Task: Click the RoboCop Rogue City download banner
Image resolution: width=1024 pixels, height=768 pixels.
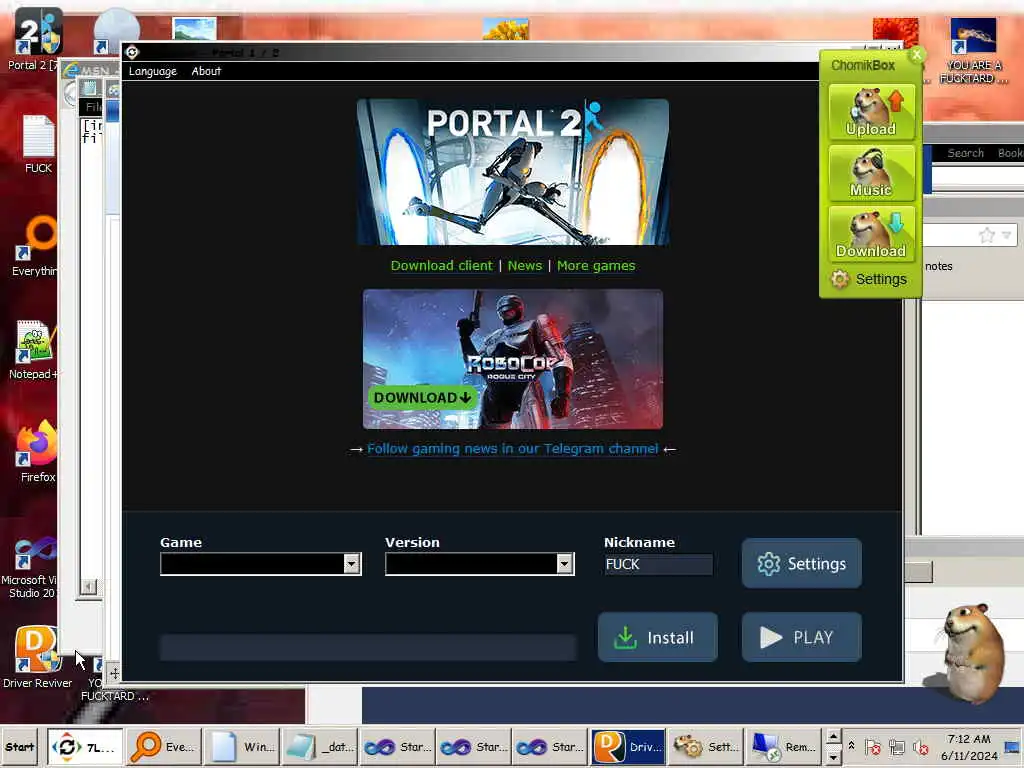Action: pyautogui.click(x=513, y=359)
